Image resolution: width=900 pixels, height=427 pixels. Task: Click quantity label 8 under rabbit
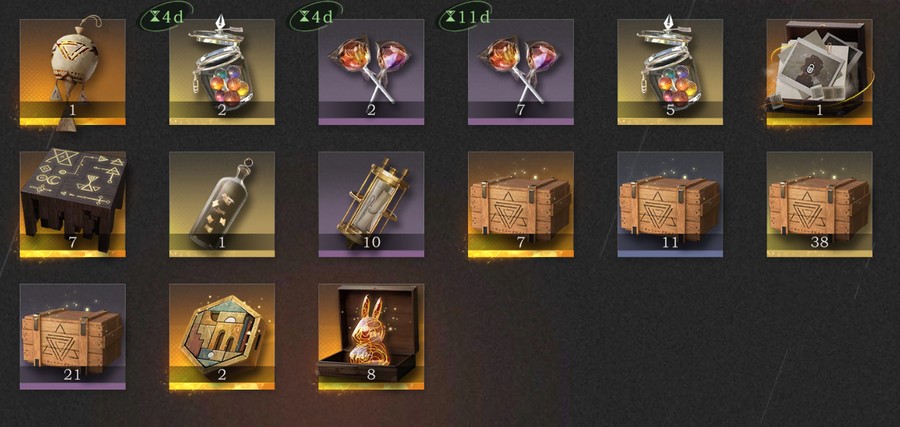point(371,375)
